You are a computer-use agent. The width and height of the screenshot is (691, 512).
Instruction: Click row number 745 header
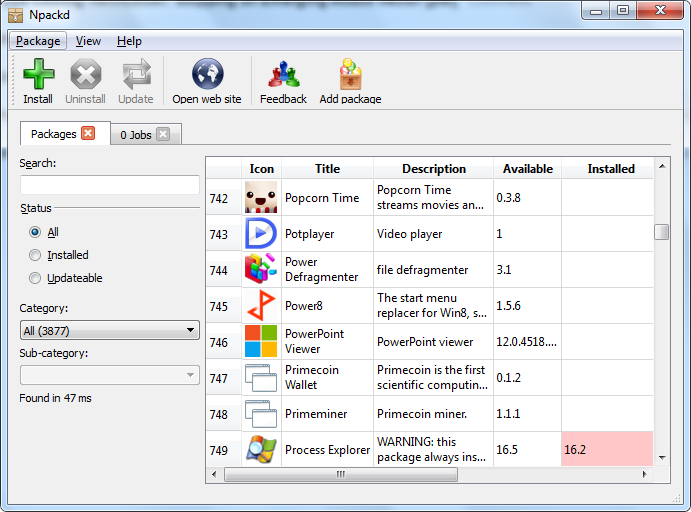click(x=223, y=305)
